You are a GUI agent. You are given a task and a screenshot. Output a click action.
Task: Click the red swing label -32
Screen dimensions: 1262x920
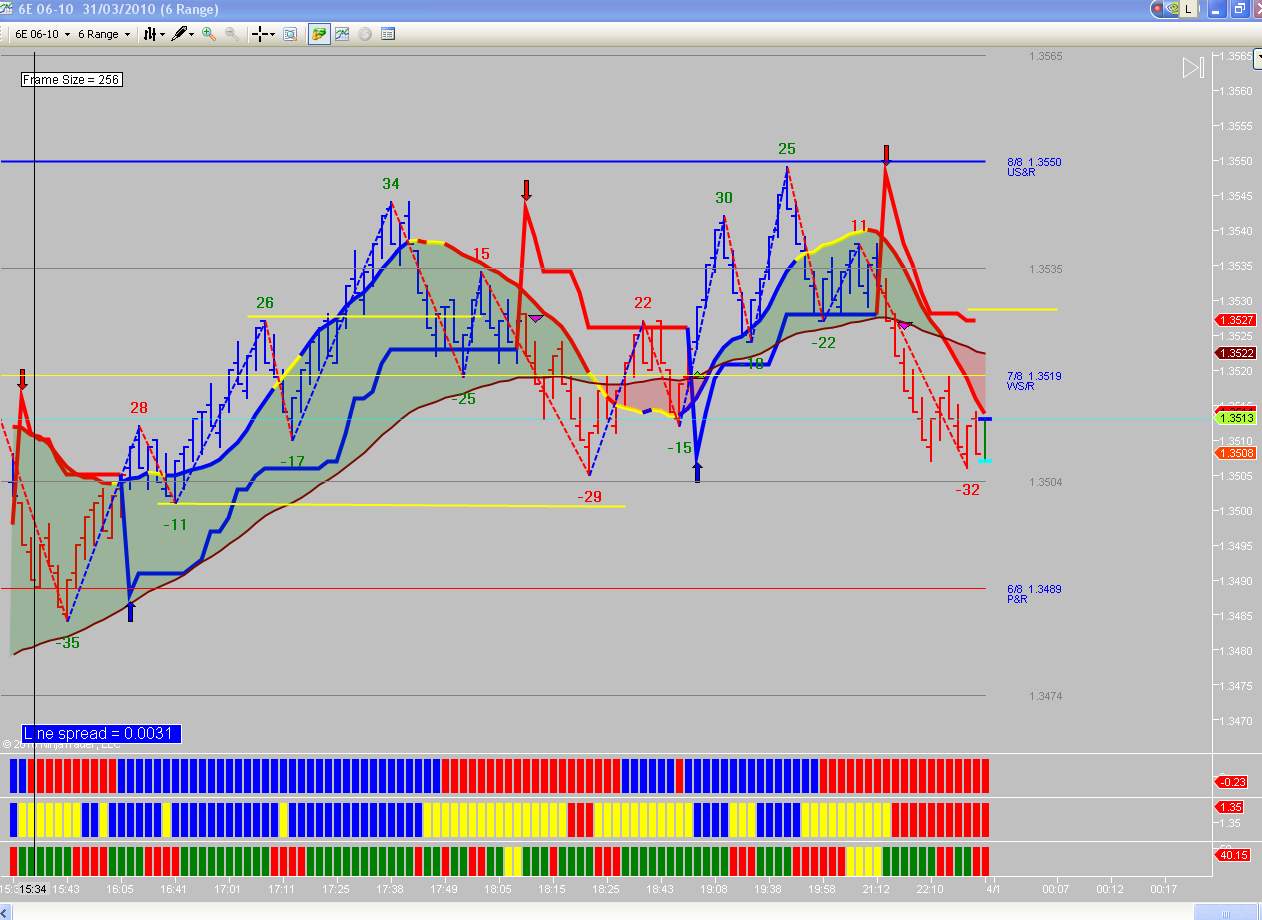(967, 490)
